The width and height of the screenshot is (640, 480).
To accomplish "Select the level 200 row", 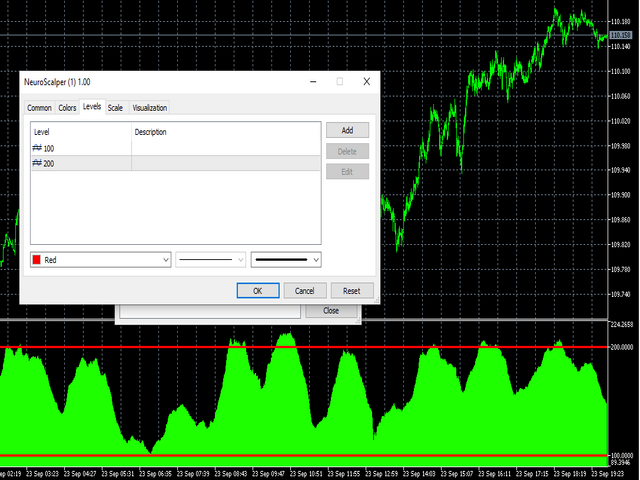I will 176,163.
